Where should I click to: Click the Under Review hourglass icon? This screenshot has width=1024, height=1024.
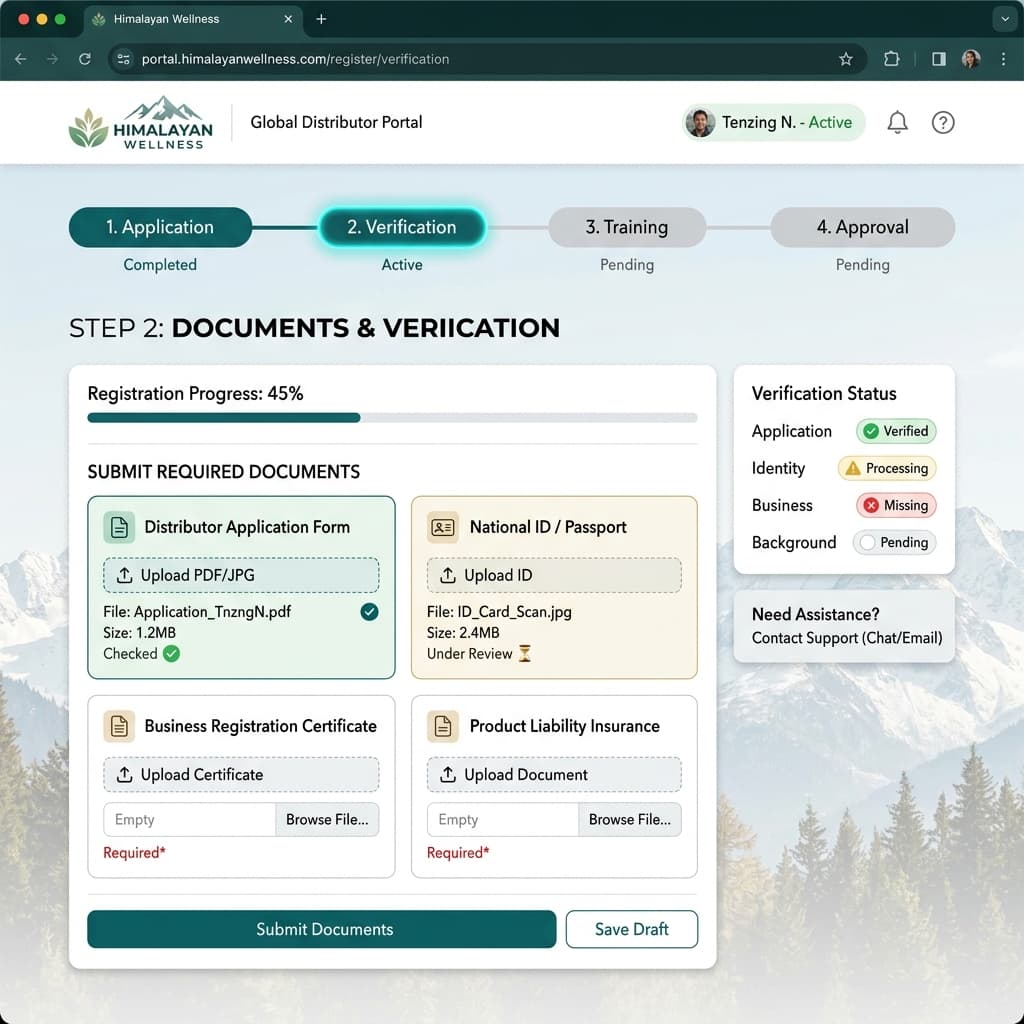[x=524, y=653]
